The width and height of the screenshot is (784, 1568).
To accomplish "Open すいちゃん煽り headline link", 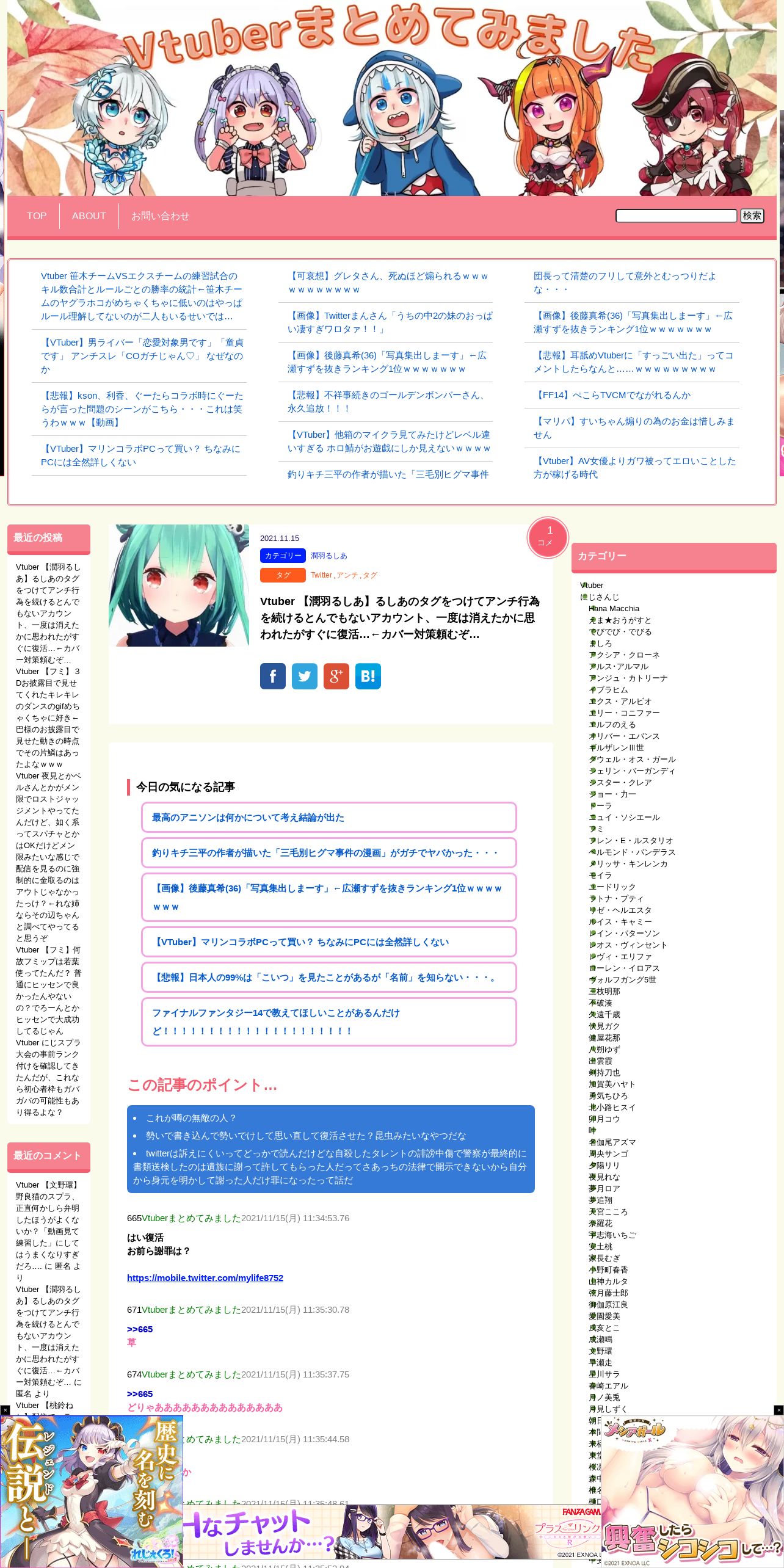I will click(x=634, y=428).
